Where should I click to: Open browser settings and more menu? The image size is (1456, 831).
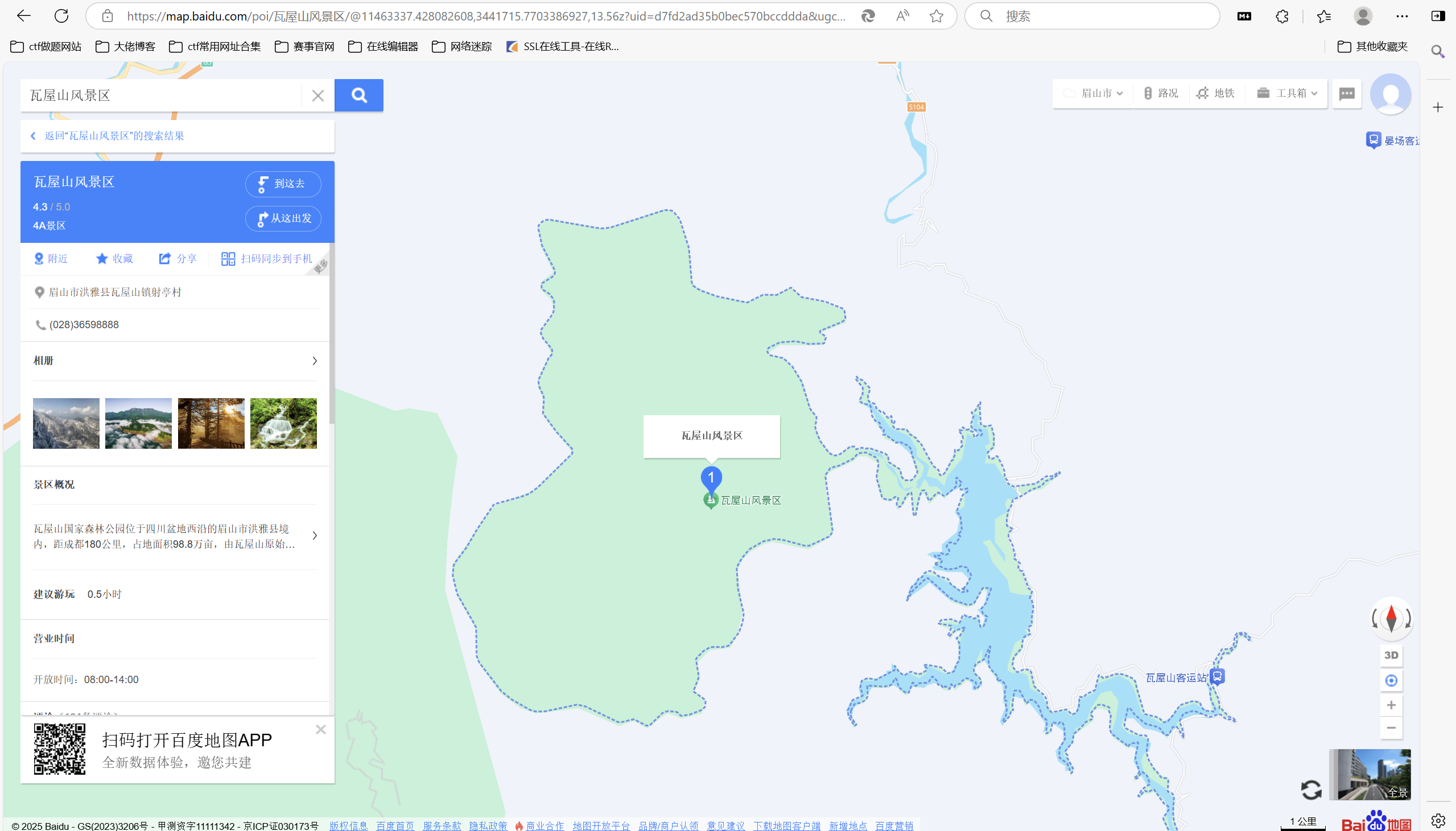coord(1402,16)
